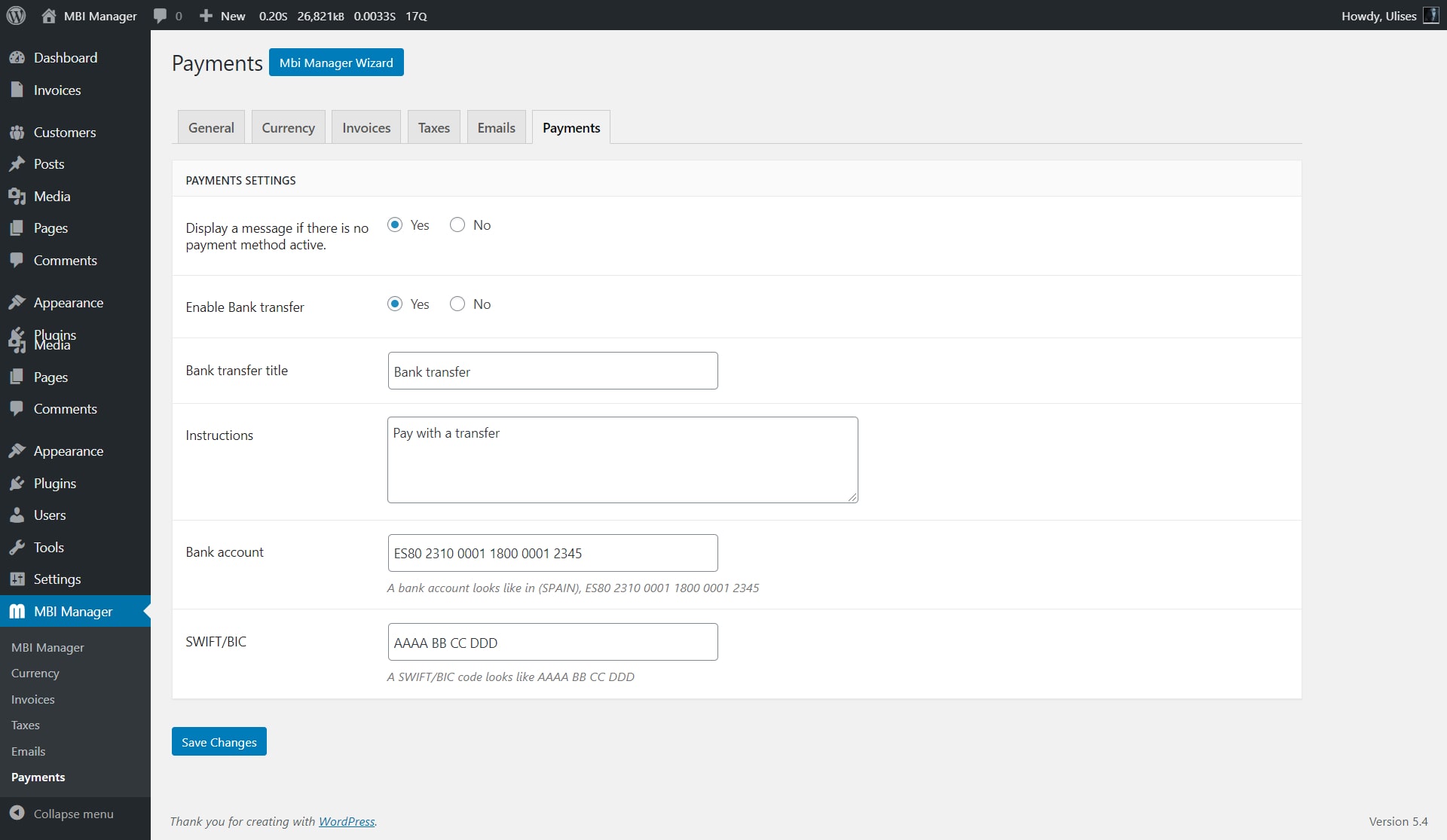The image size is (1447, 840).
Task: Select No for Enable Bank transfer
Action: [457, 304]
